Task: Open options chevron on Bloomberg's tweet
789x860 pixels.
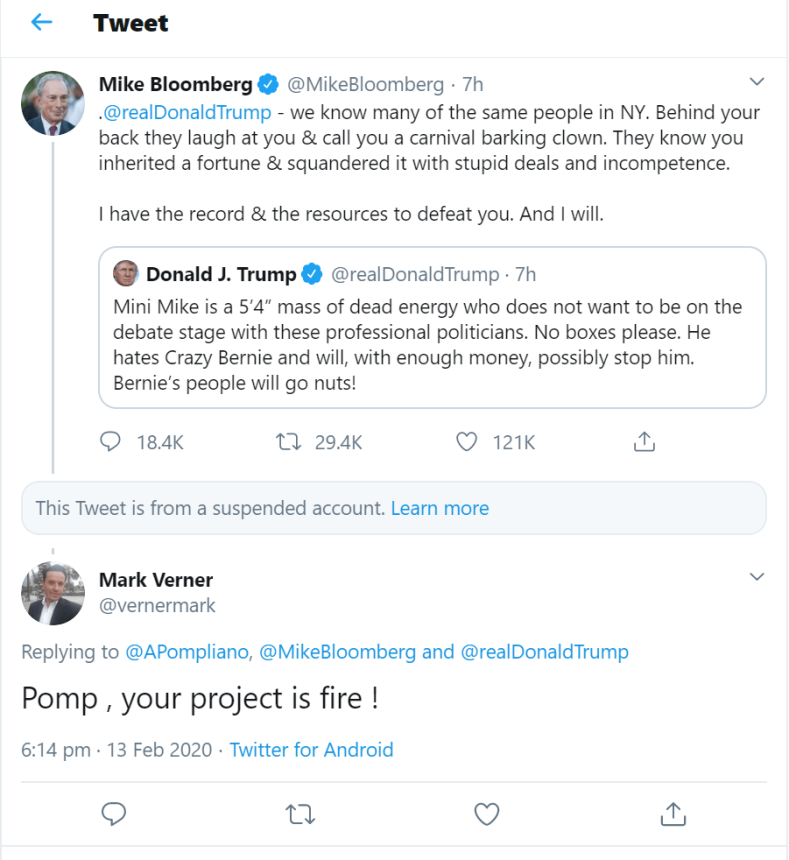Action: point(757,82)
